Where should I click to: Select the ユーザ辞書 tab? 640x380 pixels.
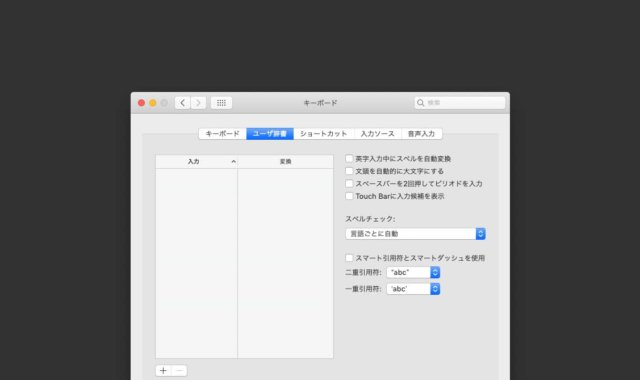270,134
